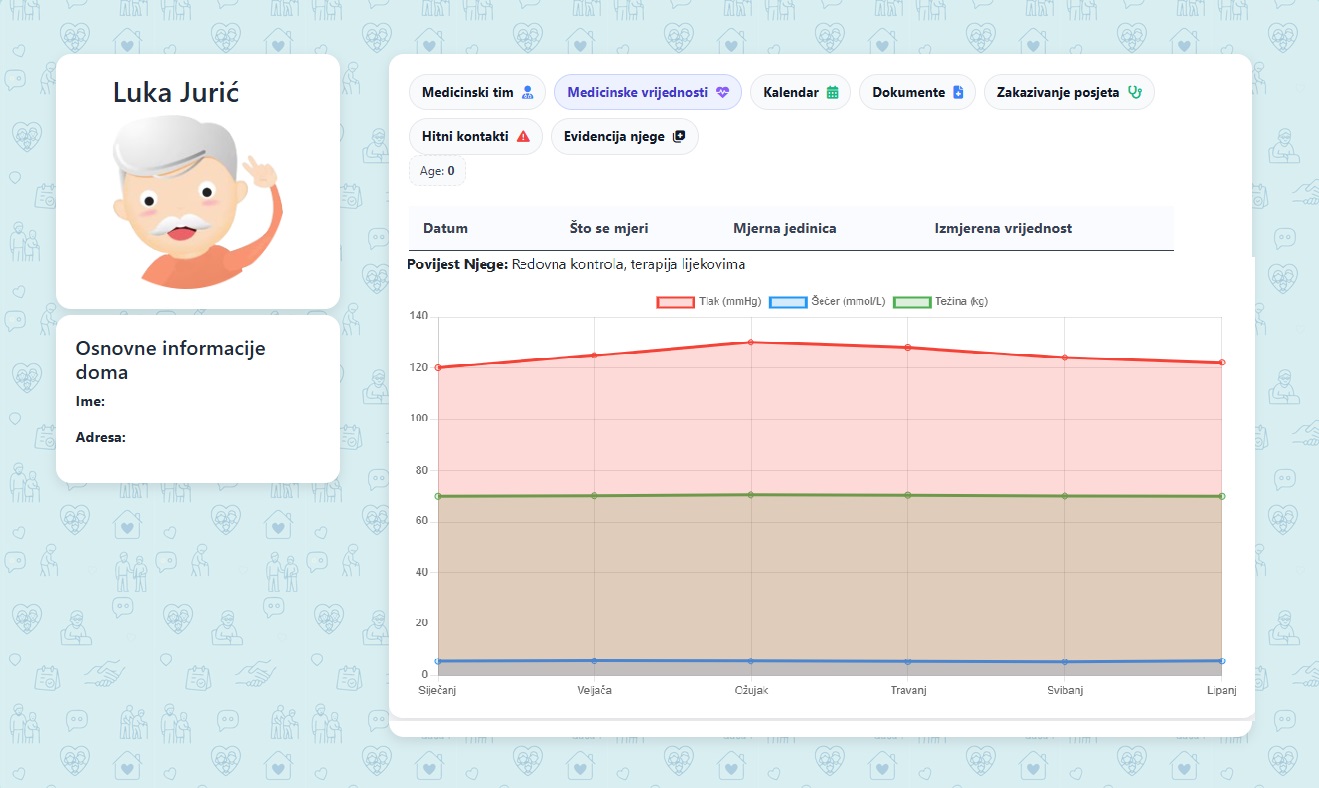This screenshot has width=1319, height=788.
Task: Click the Age: 0 badge
Action: coord(437,170)
